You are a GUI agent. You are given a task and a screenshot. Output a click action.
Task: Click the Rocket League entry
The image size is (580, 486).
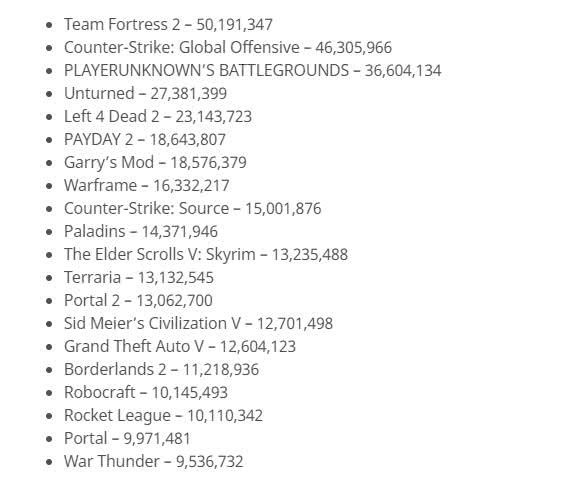(x=163, y=416)
